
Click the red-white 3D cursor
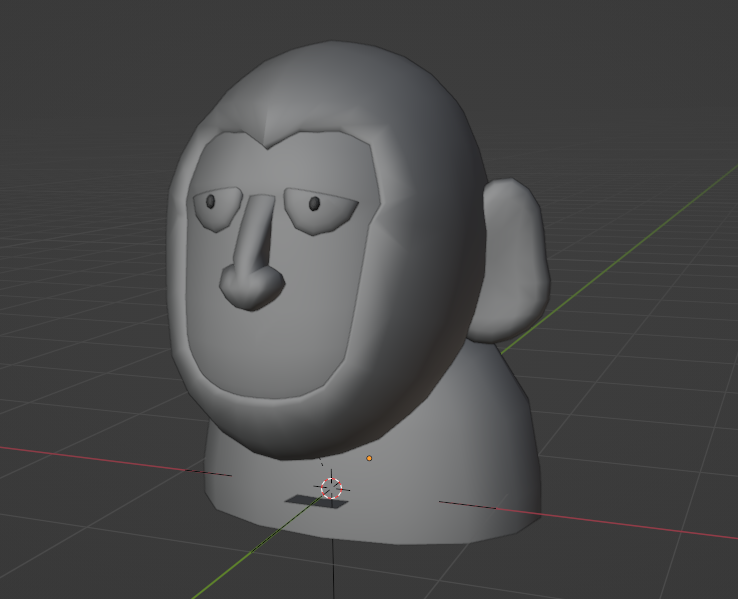pos(331,488)
